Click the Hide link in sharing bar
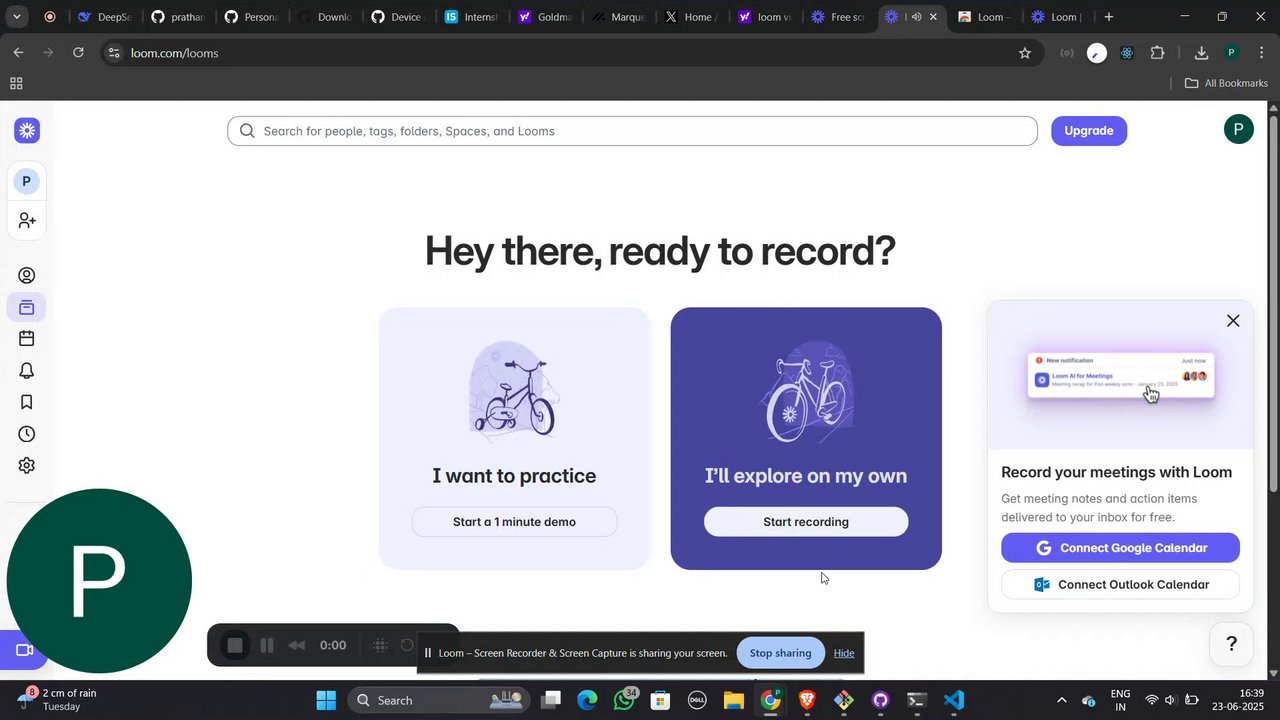The width and height of the screenshot is (1280, 720). 844,653
